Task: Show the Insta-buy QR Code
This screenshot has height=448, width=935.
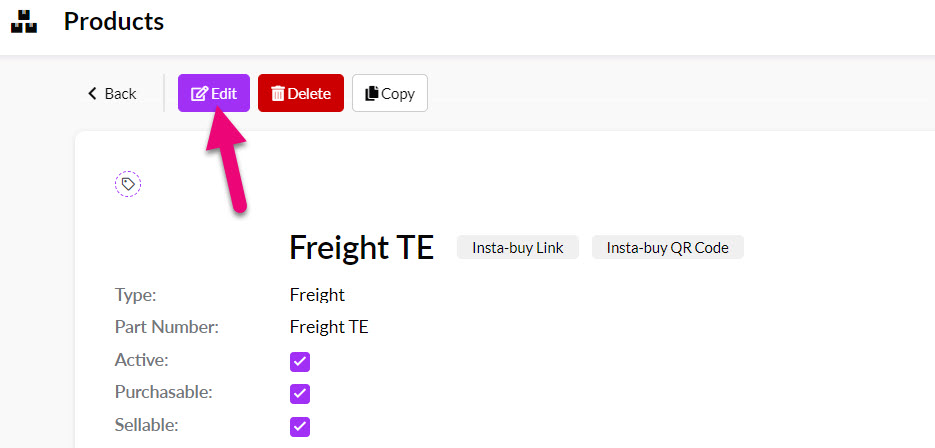Action: [668, 247]
